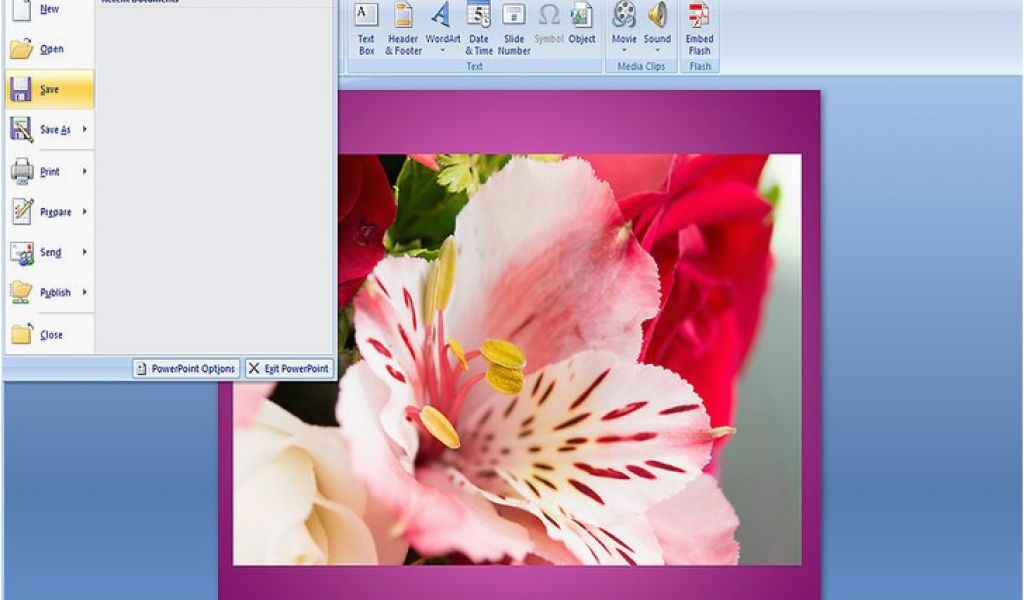Select the flower picture on the slide
The width and height of the screenshot is (1024, 600).
[517, 359]
